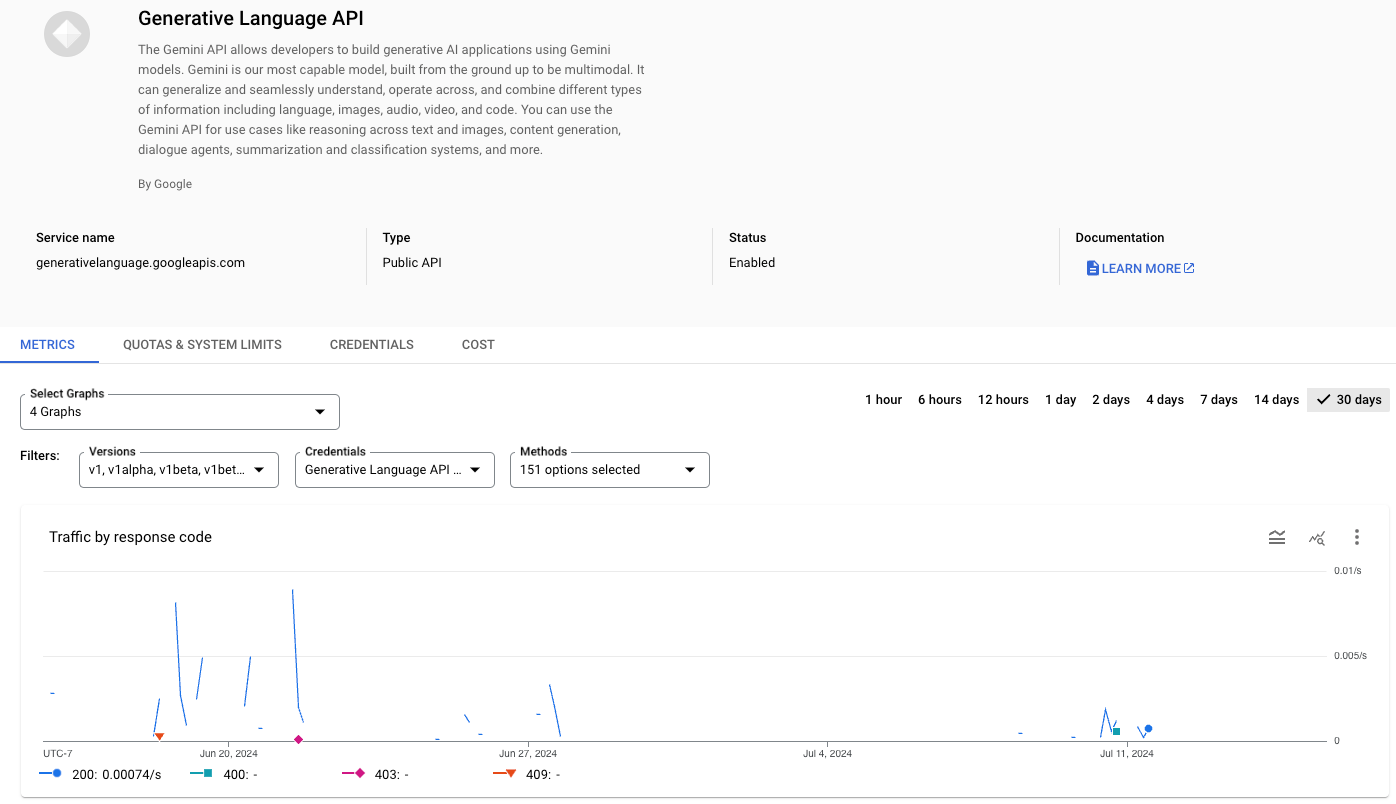
Task: Open the Credentials filter dropdown
Action: point(394,470)
